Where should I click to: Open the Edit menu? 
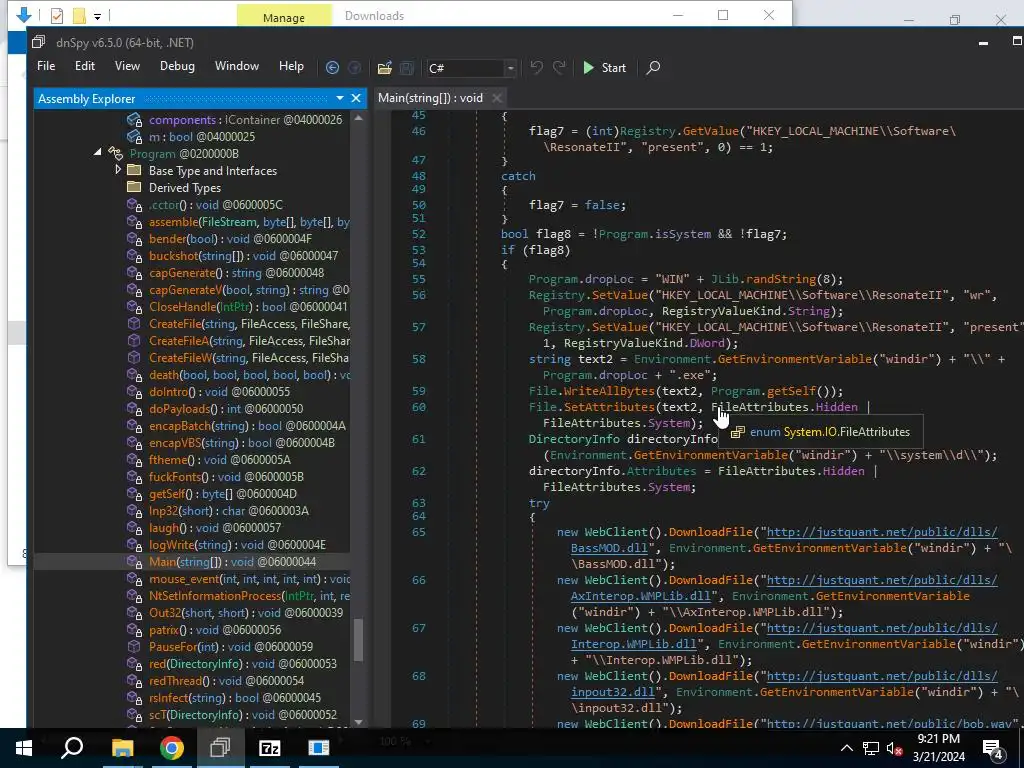pyautogui.click(x=84, y=66)
